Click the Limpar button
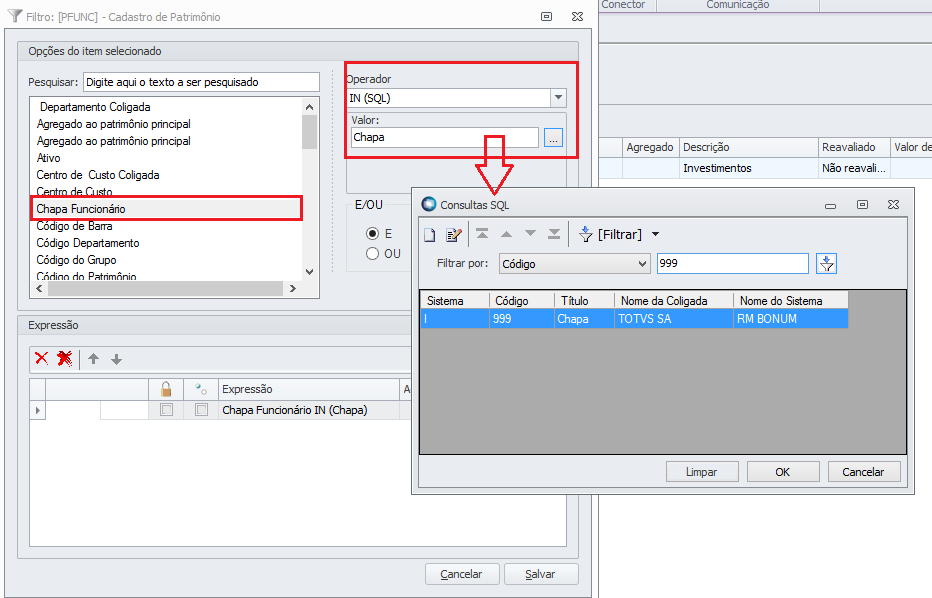This screenshot has height=598, width=932. click(x=702, y=472)
